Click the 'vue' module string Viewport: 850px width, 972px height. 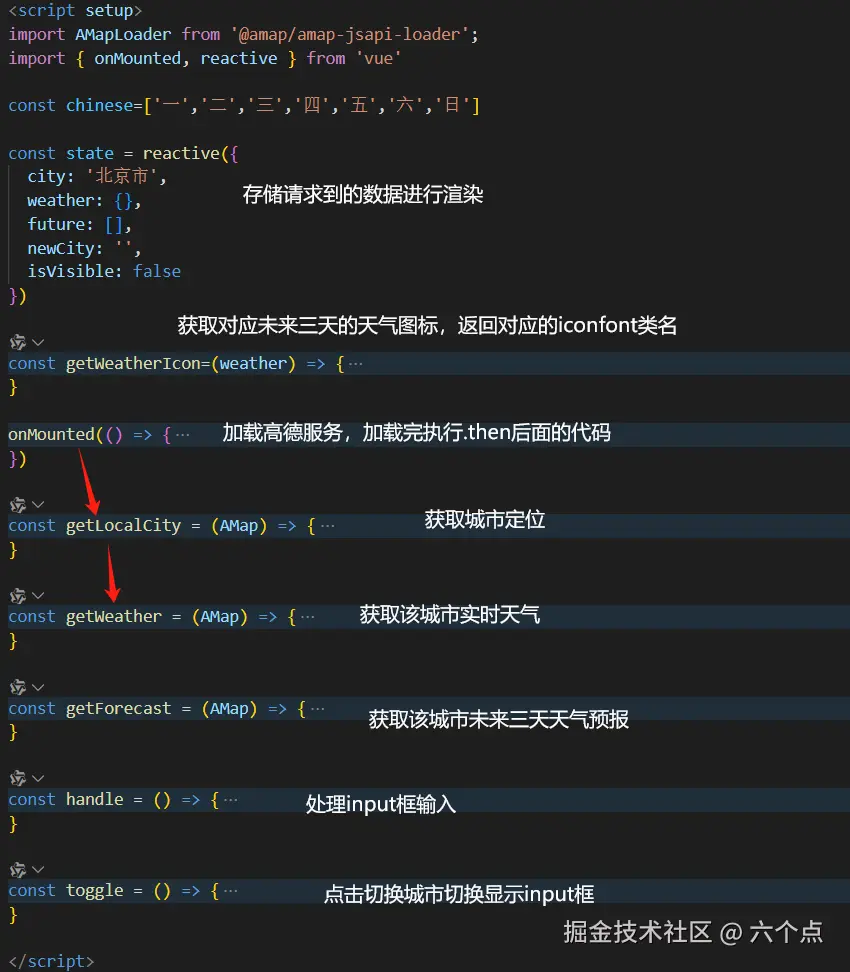378,58
